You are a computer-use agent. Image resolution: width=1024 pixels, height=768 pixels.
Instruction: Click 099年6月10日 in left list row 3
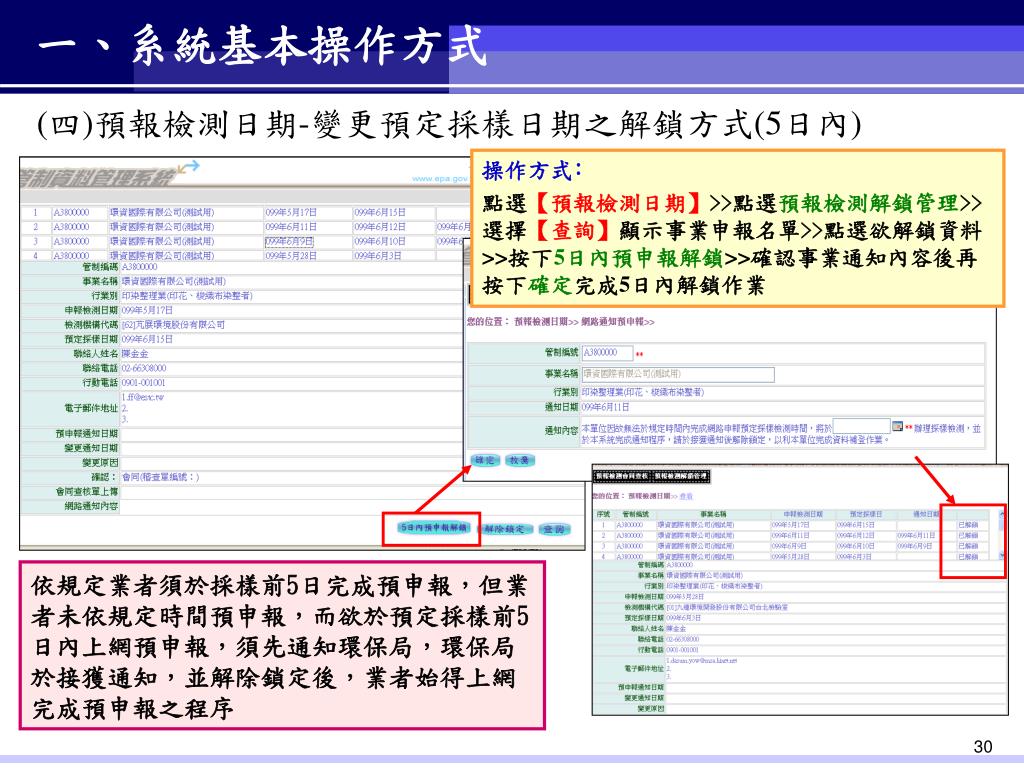click(380, 242)
